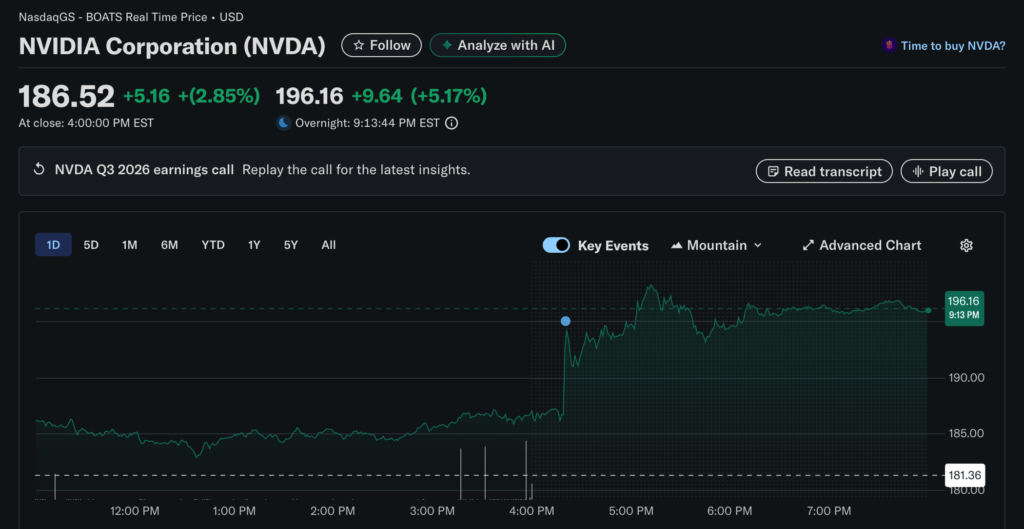Click the star icon on Follow
Viewport: 1024px width, 529px height.
(x=357, y=45)
